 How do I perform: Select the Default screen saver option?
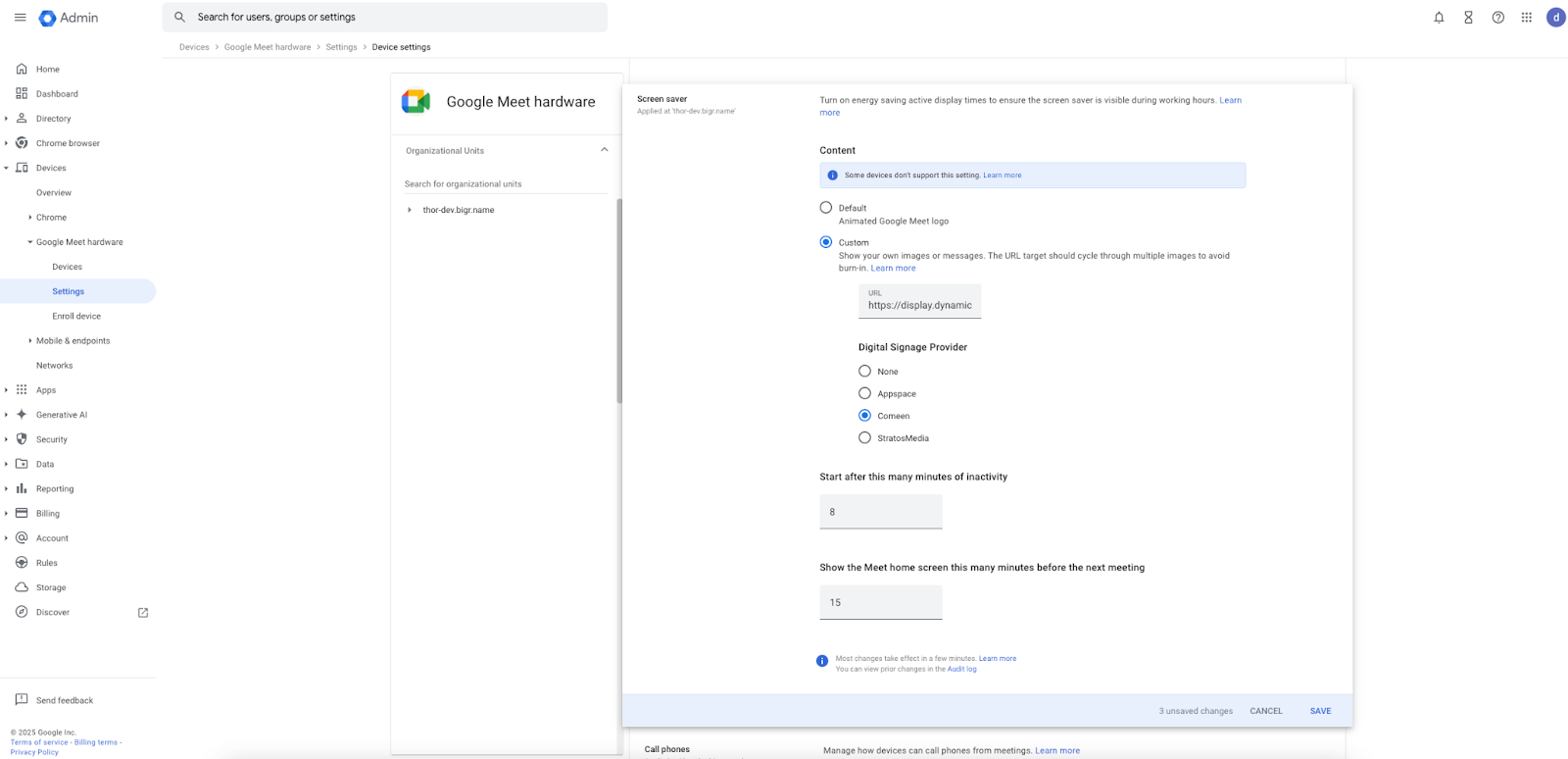tap(826, 208)
